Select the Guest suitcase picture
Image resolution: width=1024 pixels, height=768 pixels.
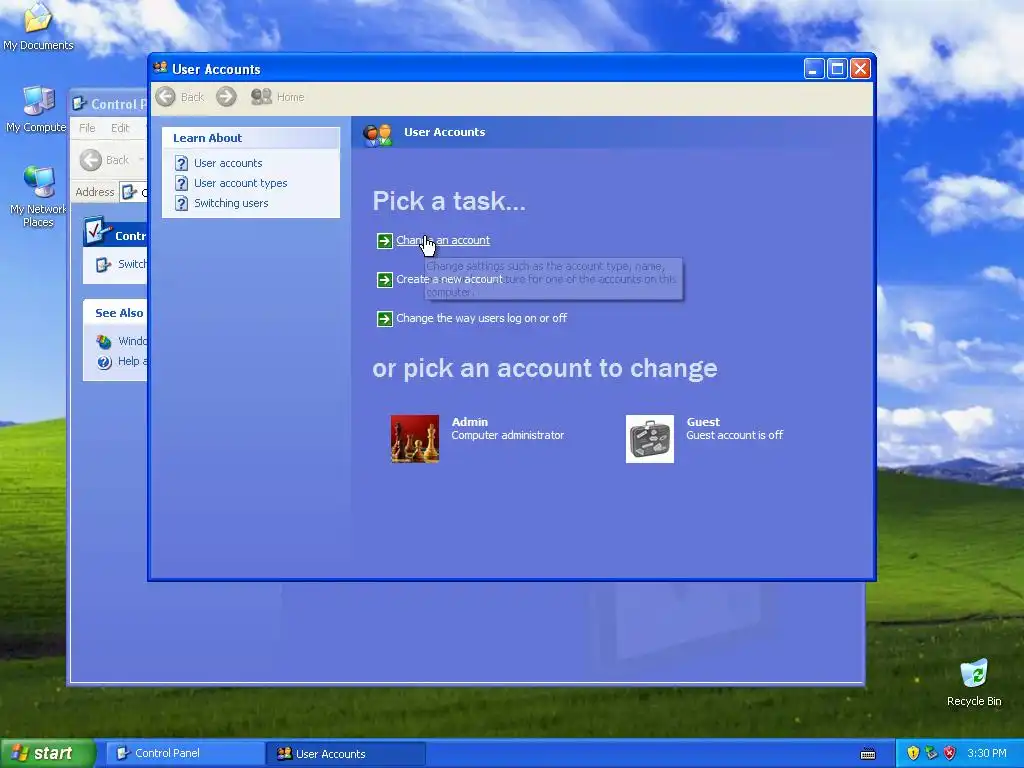(650, 439)
